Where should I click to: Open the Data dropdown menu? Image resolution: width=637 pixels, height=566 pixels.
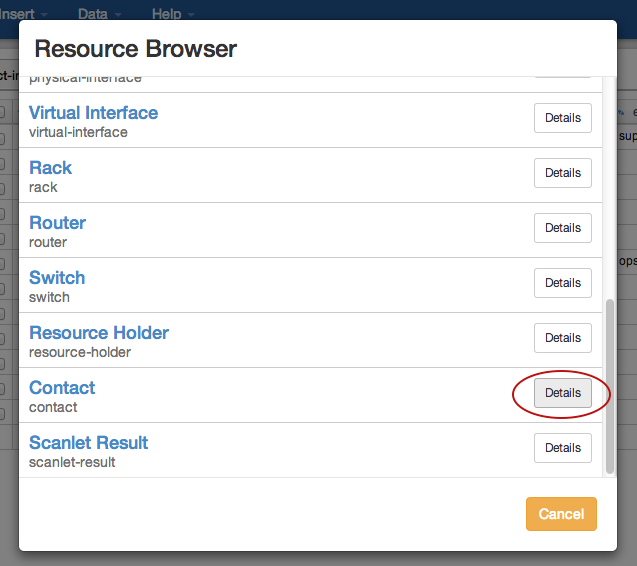tap(99, 14)
